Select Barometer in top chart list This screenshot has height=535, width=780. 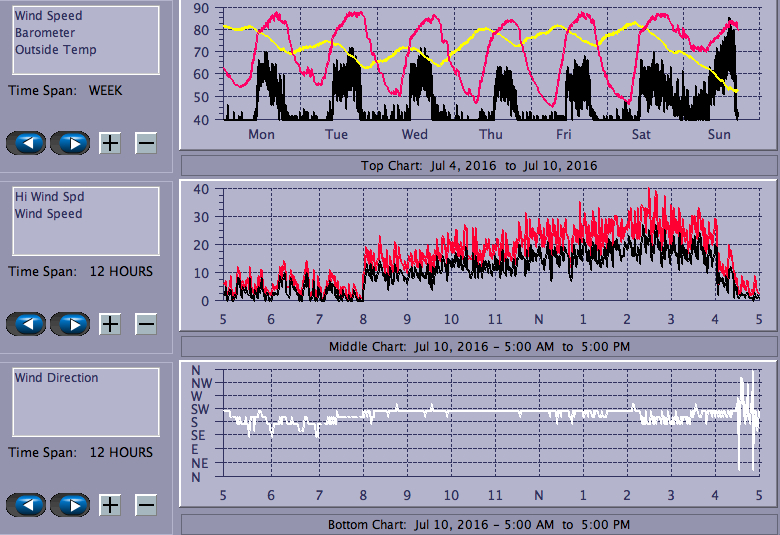pyautogui.click(x=44, y=33)
